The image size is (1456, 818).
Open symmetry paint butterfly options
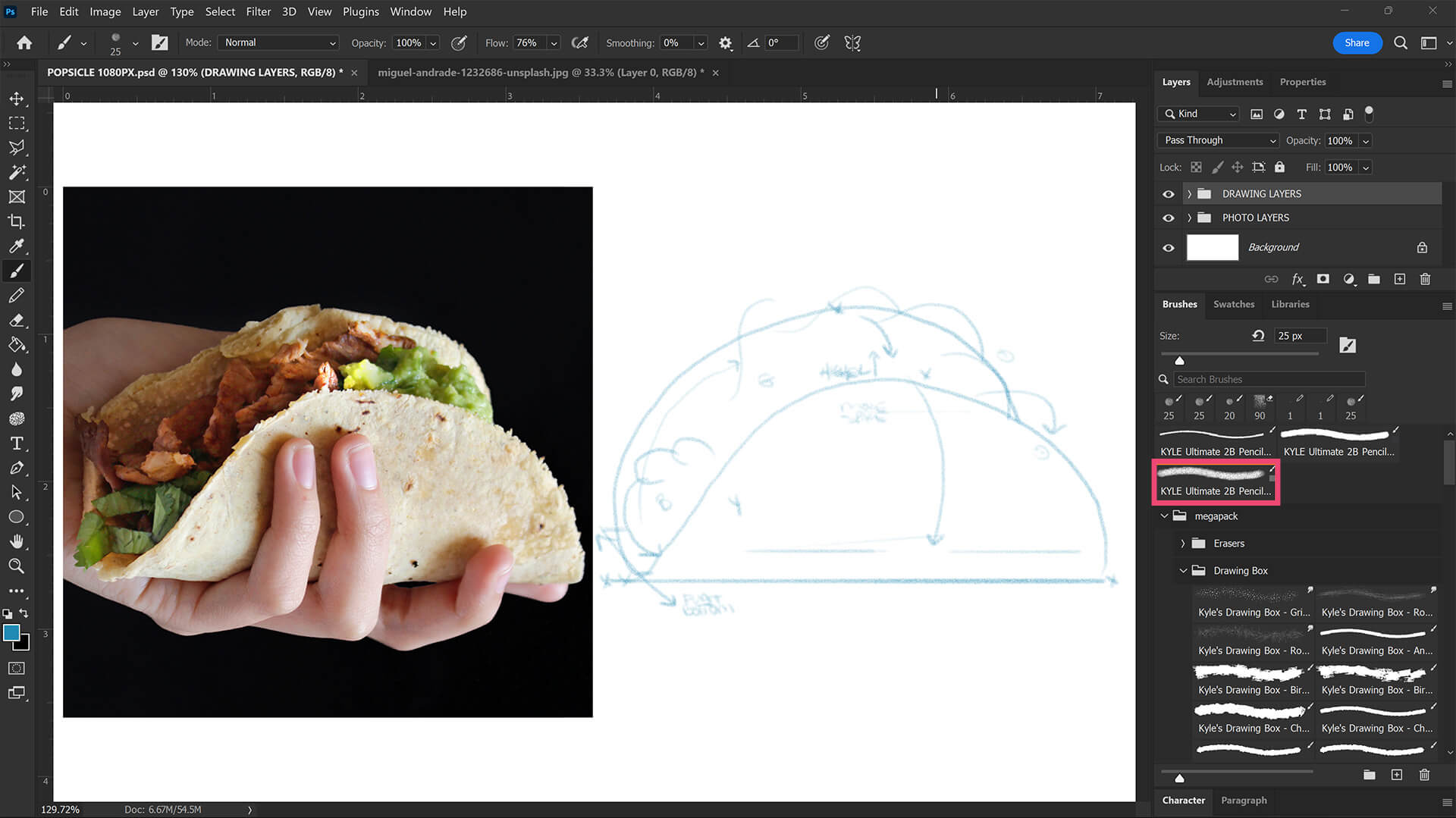(x=852, y=43)
